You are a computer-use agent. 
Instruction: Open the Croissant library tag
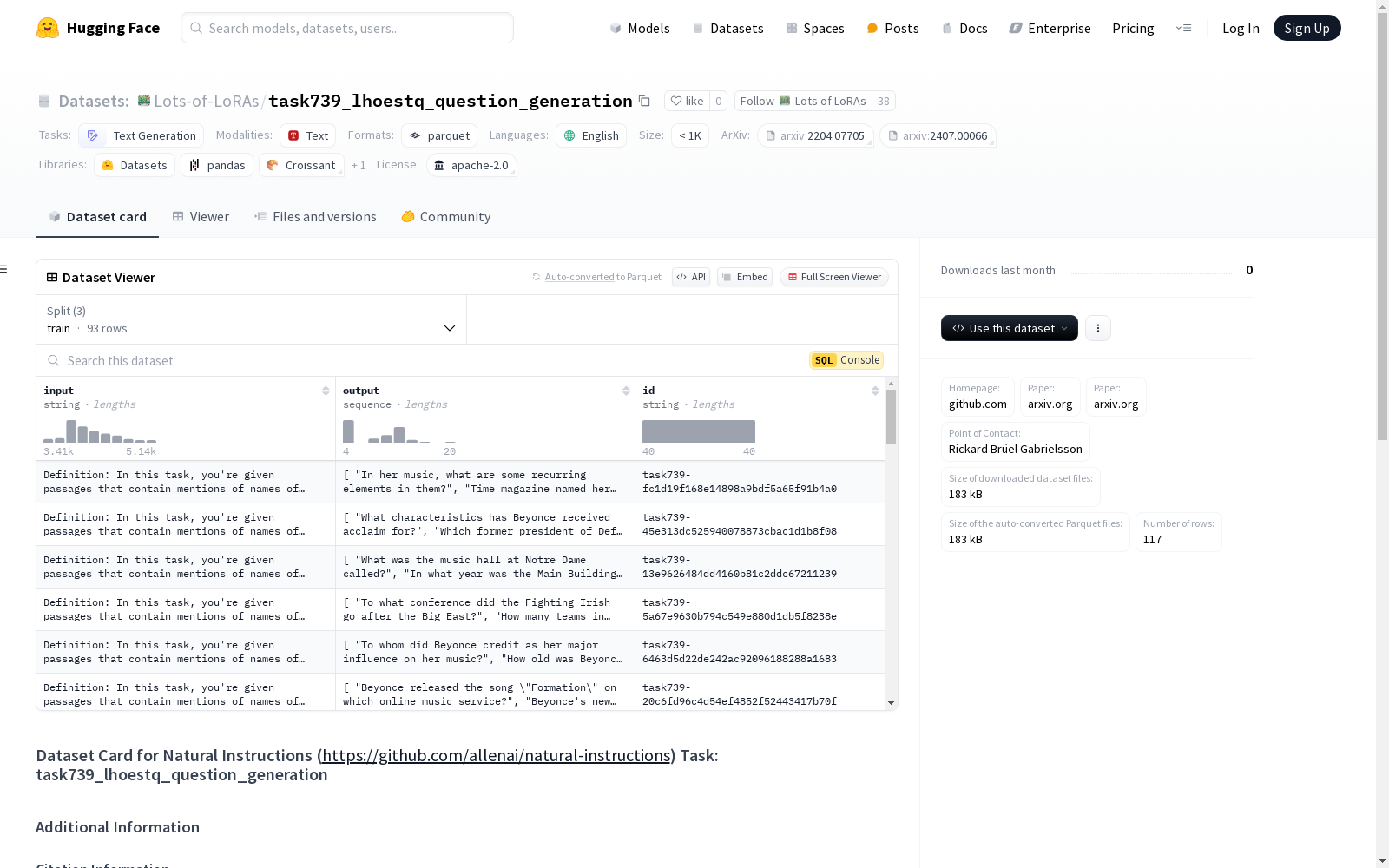coord(301,165)
